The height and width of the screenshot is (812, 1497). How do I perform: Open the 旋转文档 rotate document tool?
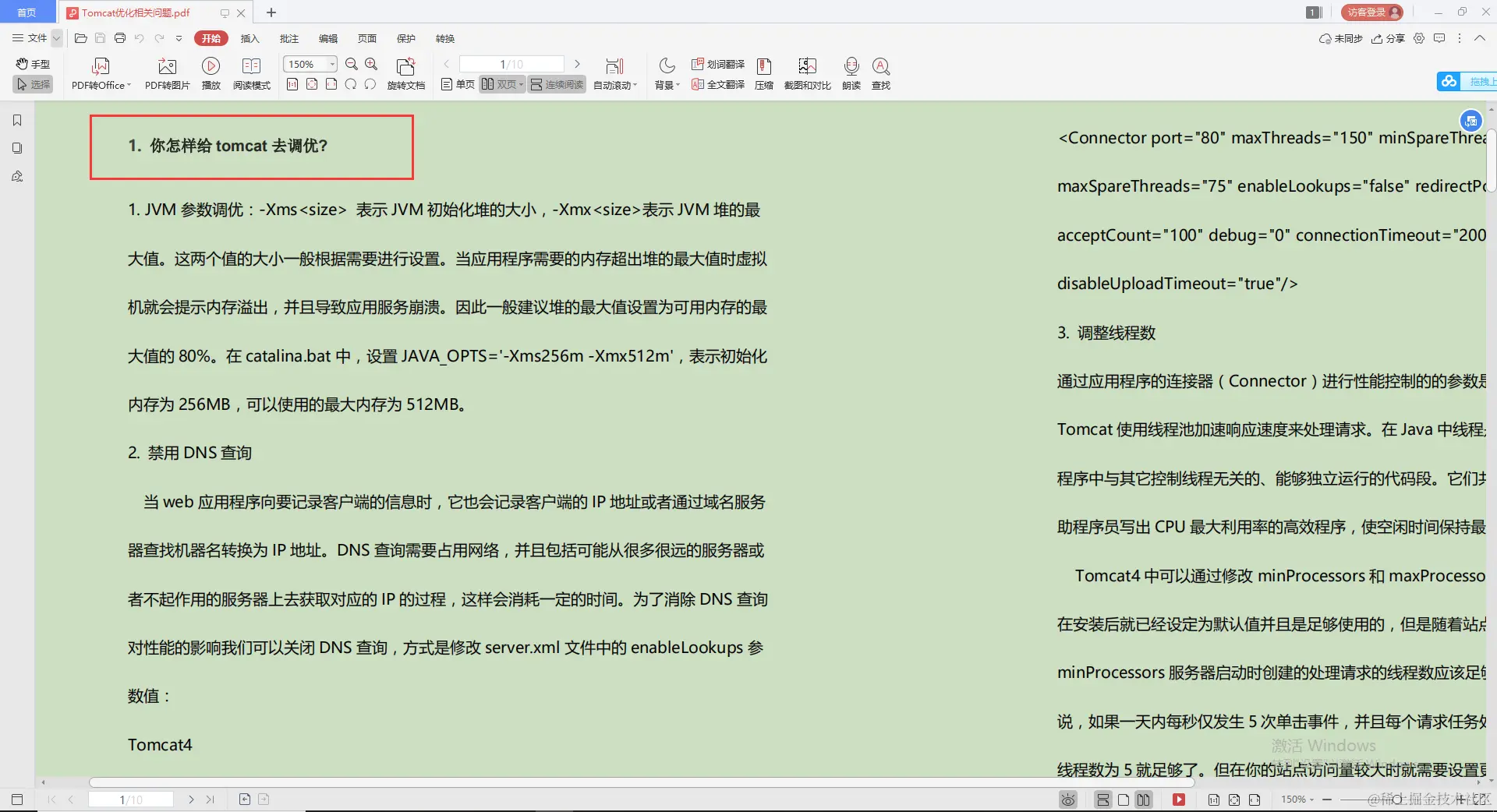(x=405, y=72)
